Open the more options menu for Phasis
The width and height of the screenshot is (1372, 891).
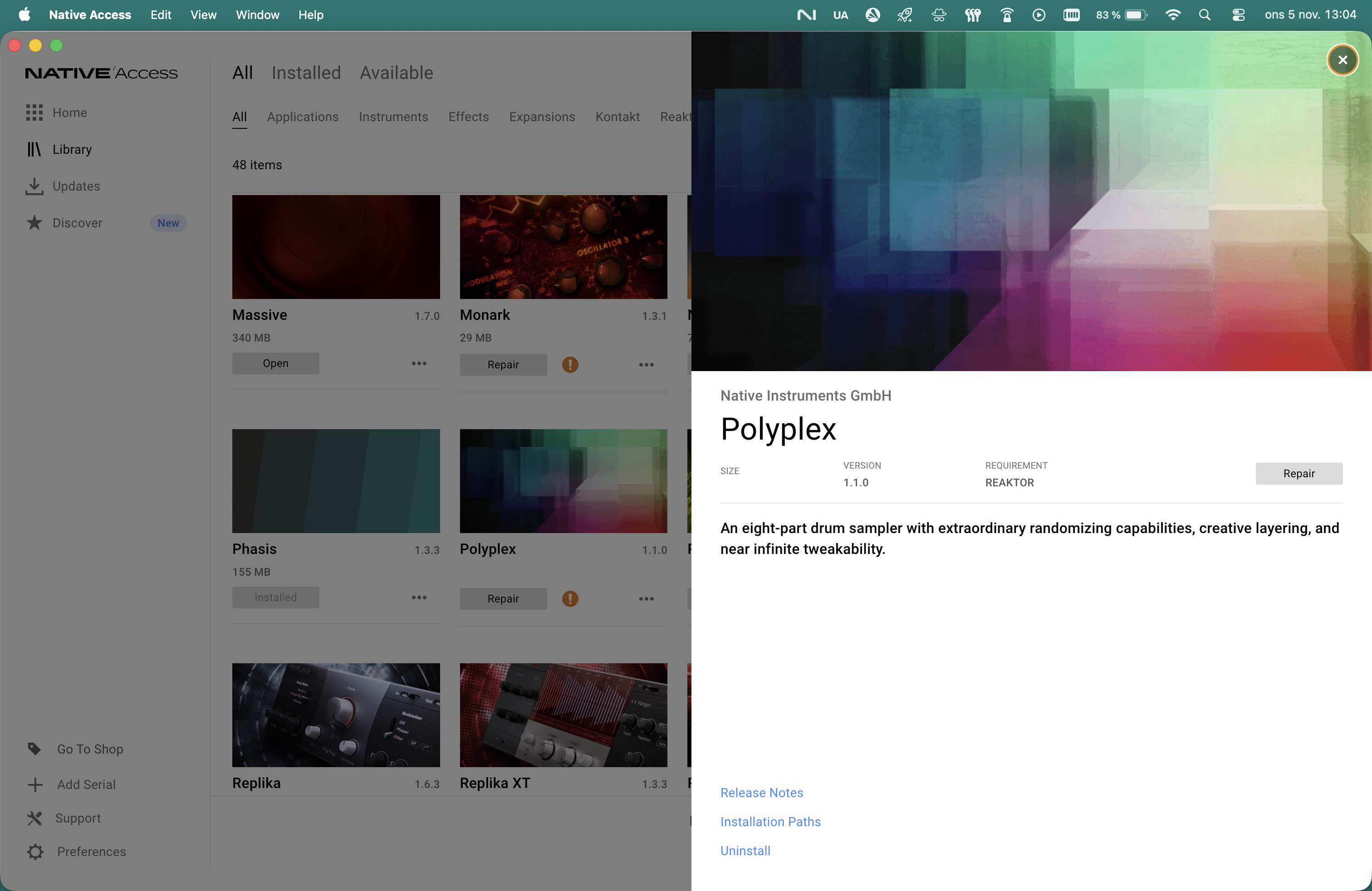pyautogui.click(x=418, y=597)
